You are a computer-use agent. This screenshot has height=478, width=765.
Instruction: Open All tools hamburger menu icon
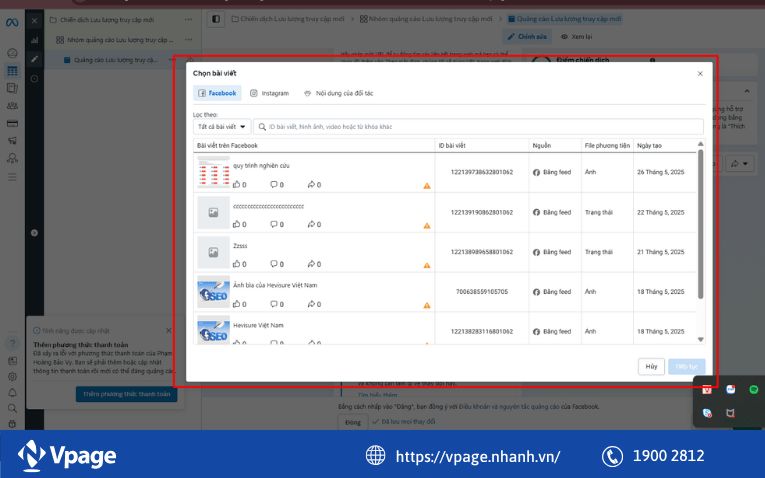[12, 177]
